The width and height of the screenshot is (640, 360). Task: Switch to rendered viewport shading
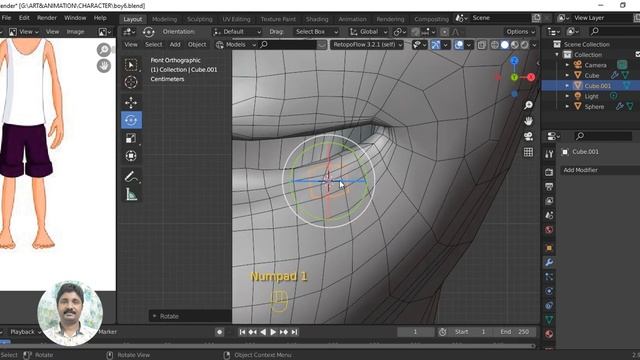(x=524, y=44)
